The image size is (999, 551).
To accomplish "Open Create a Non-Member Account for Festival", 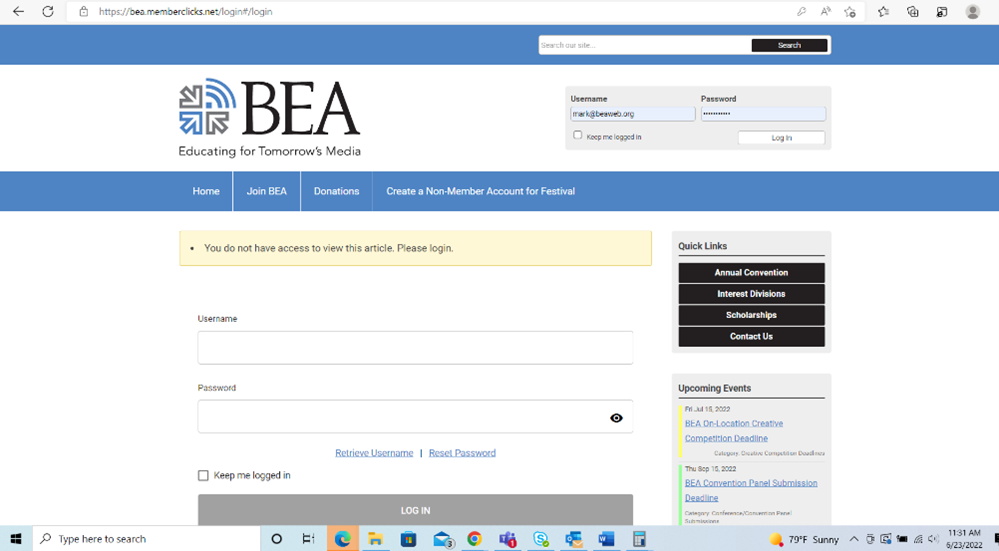I will coord(480,191).
